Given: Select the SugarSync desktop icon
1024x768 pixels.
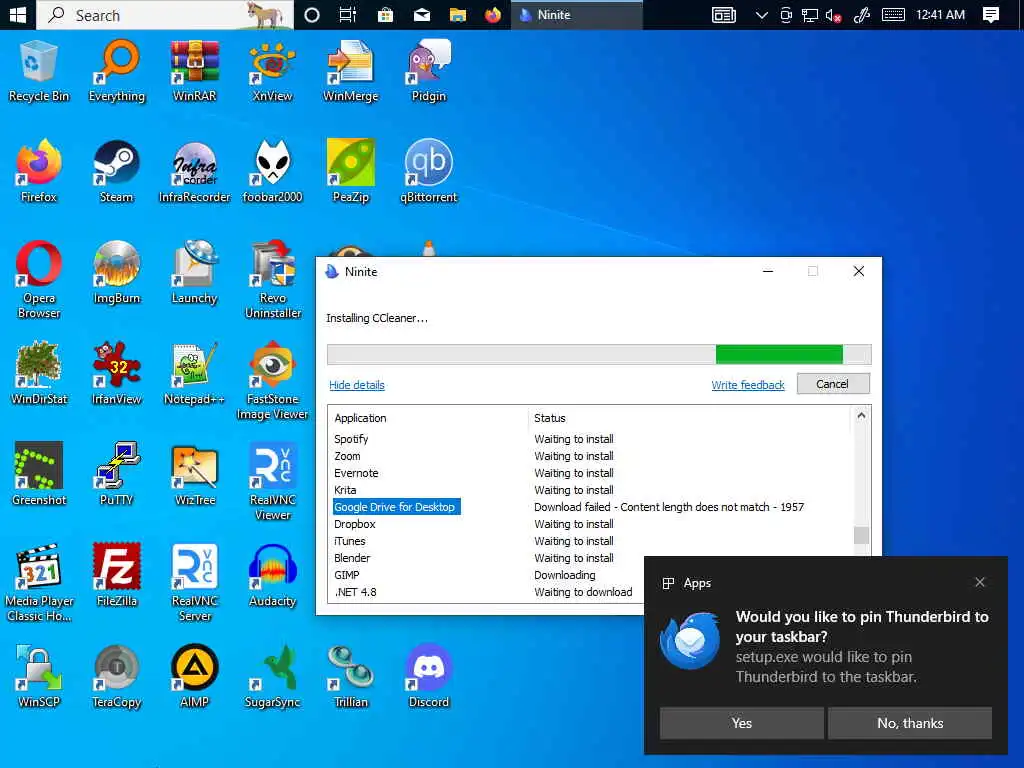Looking at the screenshot, I should pos(272,677).
